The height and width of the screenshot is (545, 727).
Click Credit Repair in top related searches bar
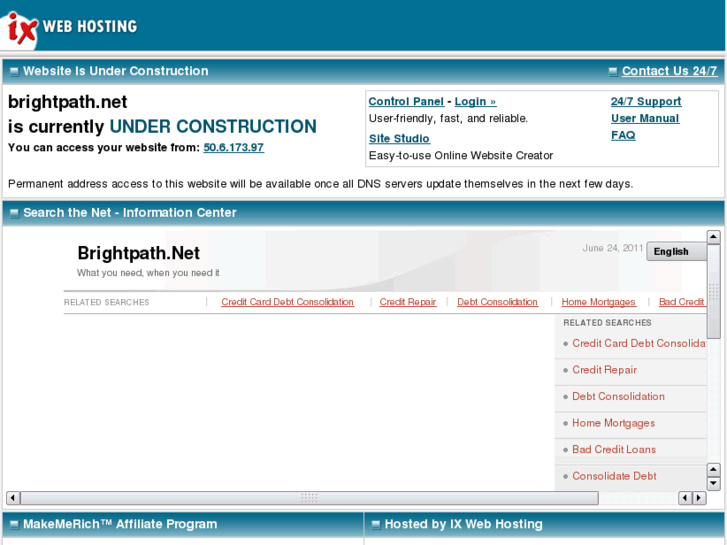tap(408, 302)
